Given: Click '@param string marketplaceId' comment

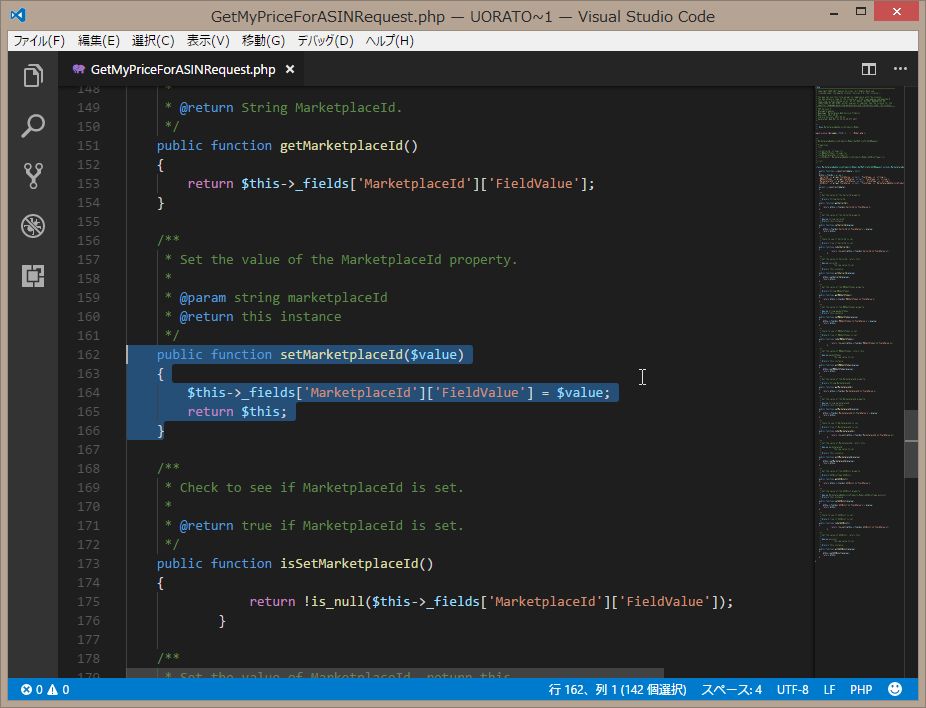Looking at the screenshot, I should point(283,297).
